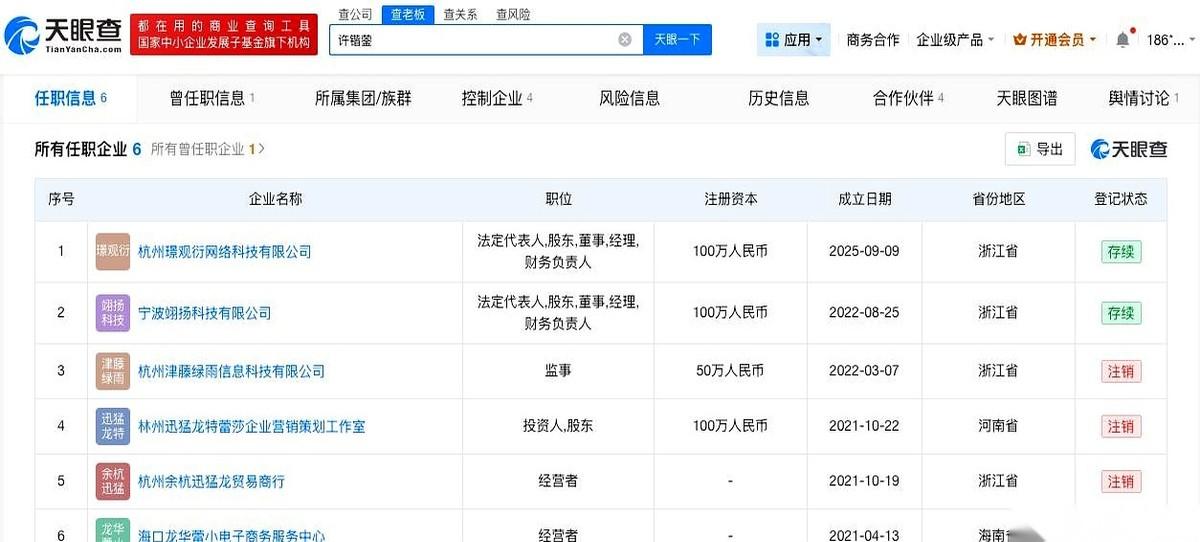
Task: Click 50万人民币 registered capital cell
Action: pos(730,371)
